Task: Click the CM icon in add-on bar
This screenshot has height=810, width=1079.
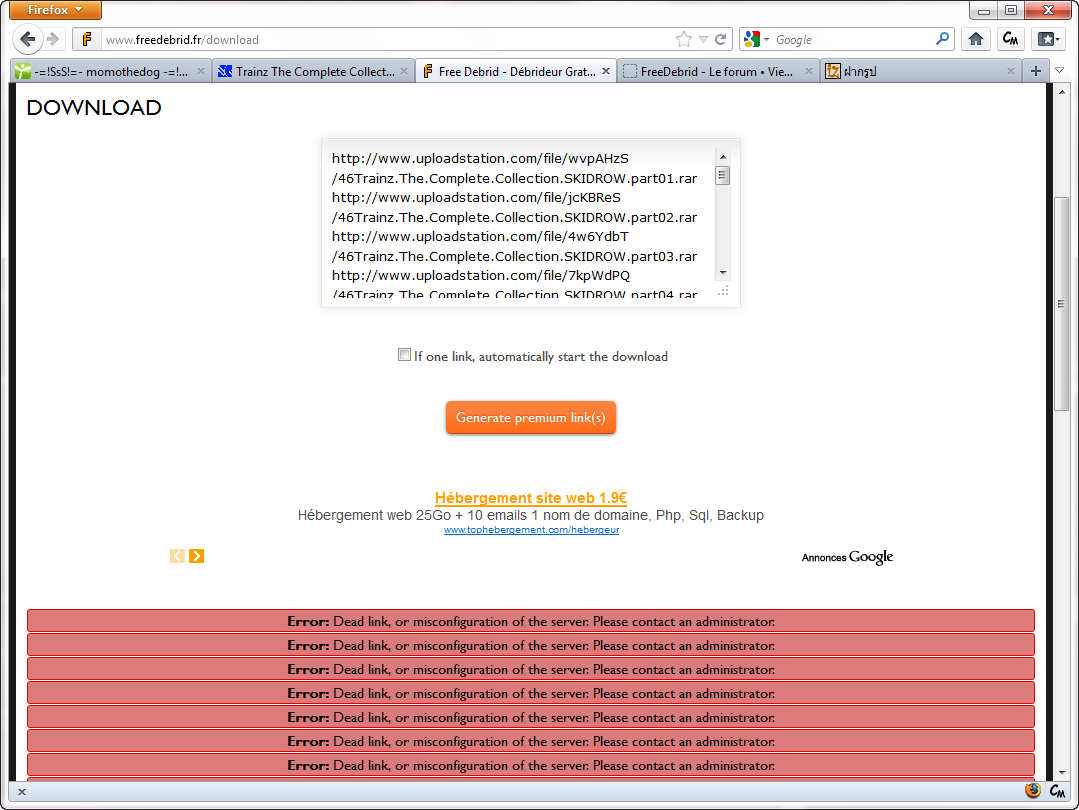Action: (1058, 791)
